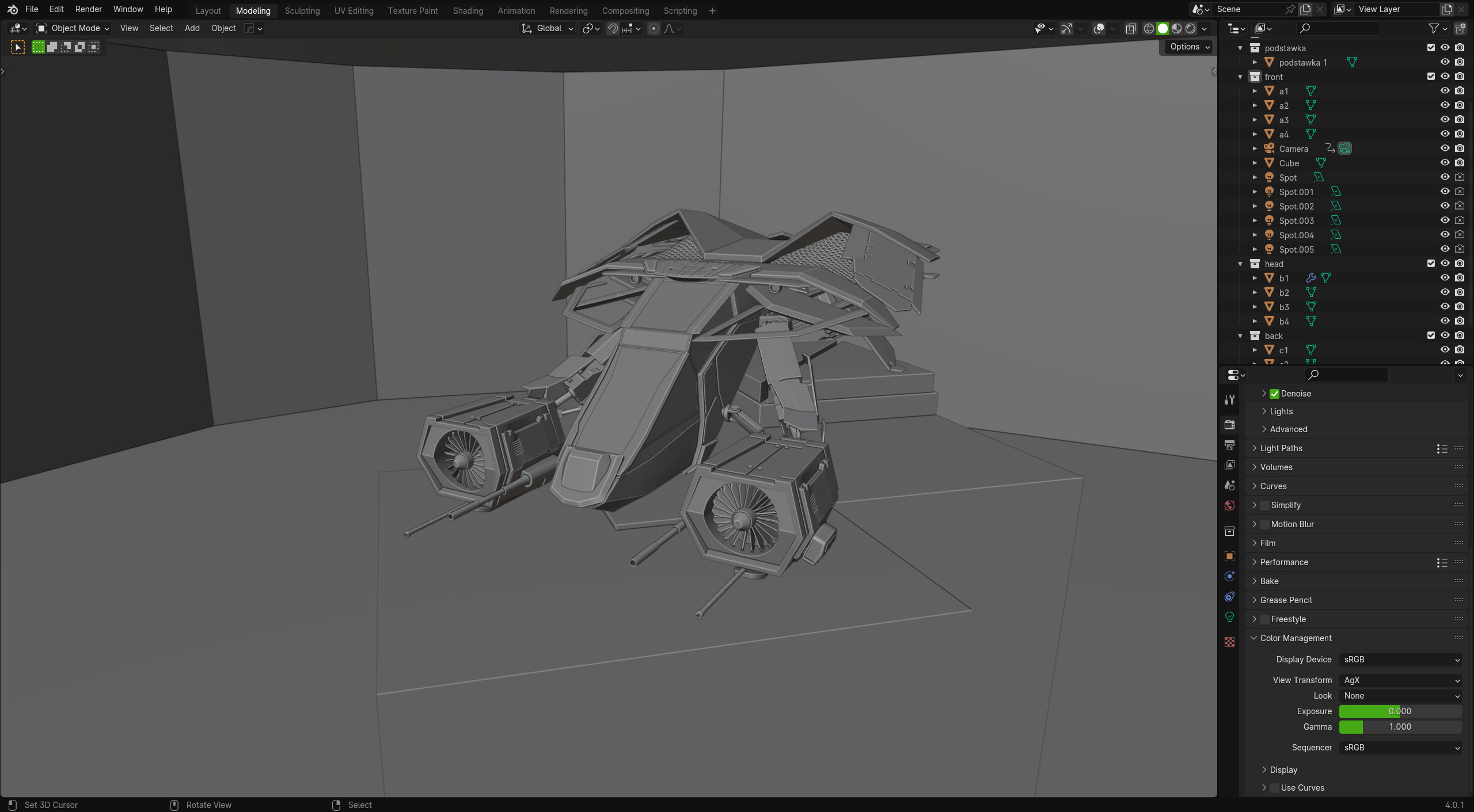Image resolution: width=1474 pixels, height=812 pixels.
Task: Toggle X-Ray view in the viewport header
Action: (1131, 29)
